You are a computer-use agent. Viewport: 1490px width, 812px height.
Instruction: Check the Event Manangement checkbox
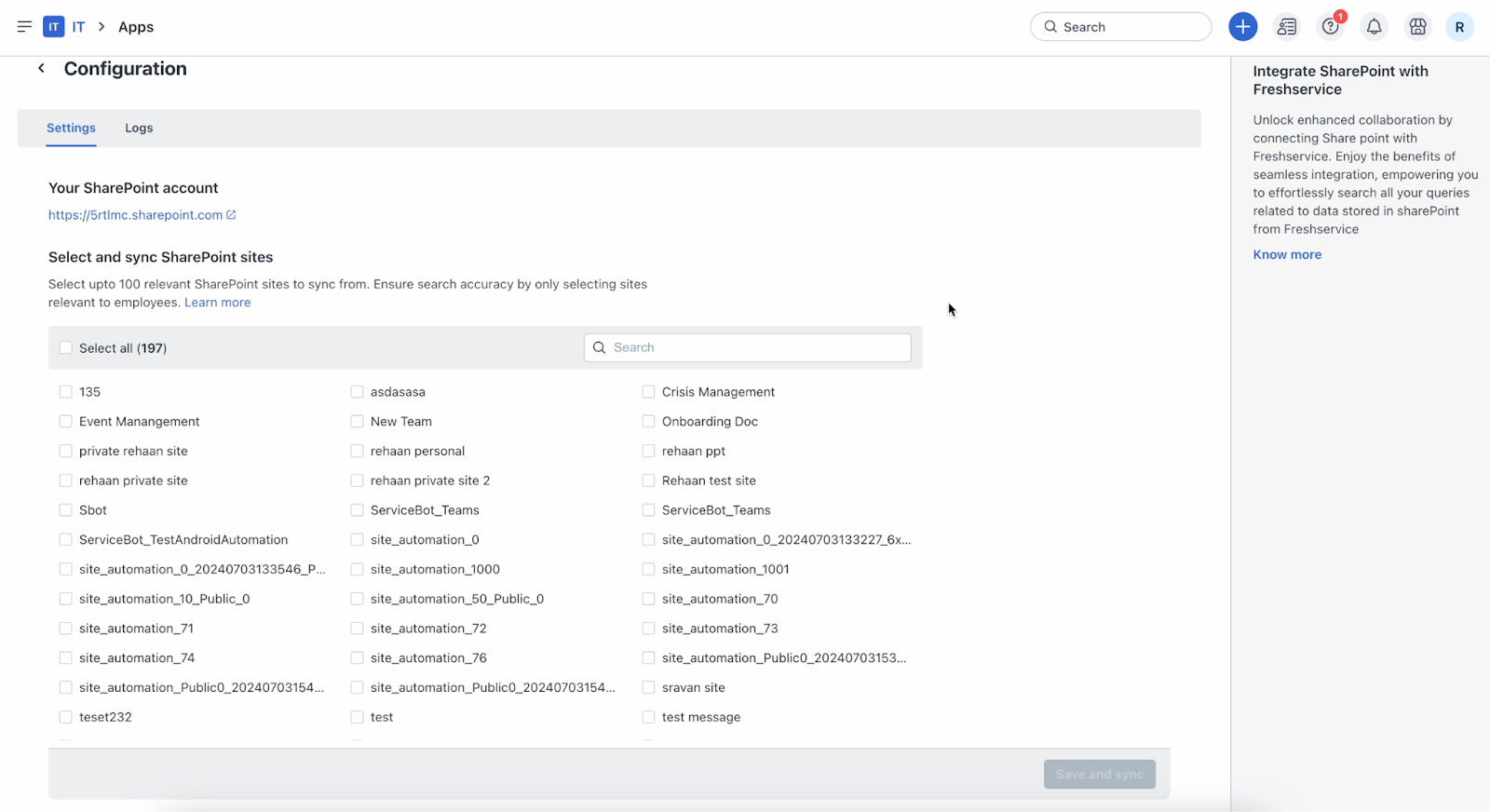65,422
